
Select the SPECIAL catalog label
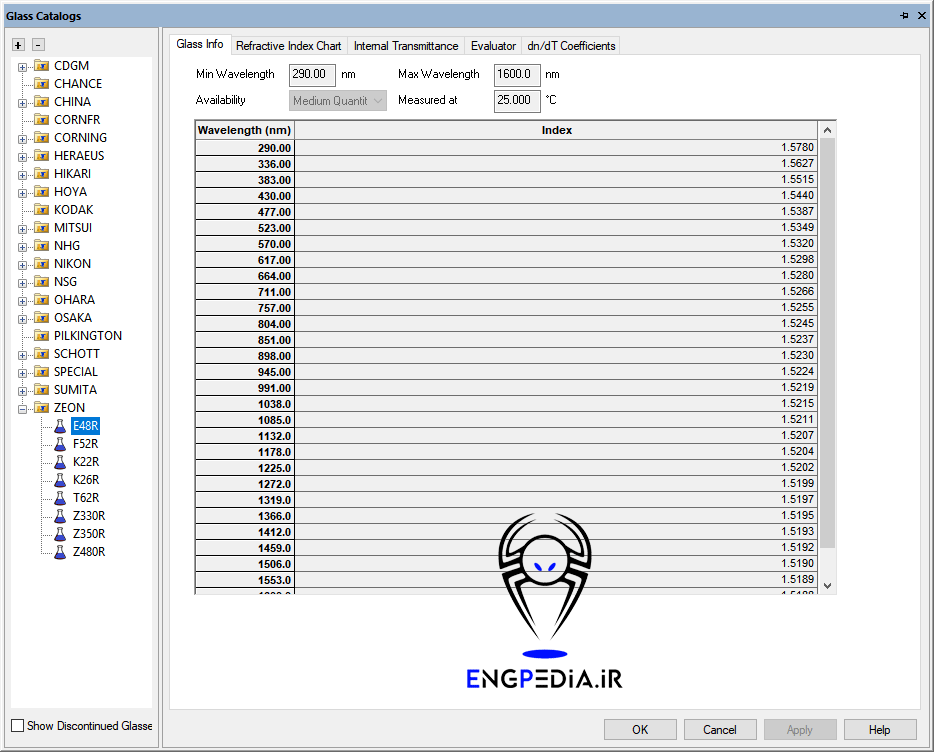(76, 372)
